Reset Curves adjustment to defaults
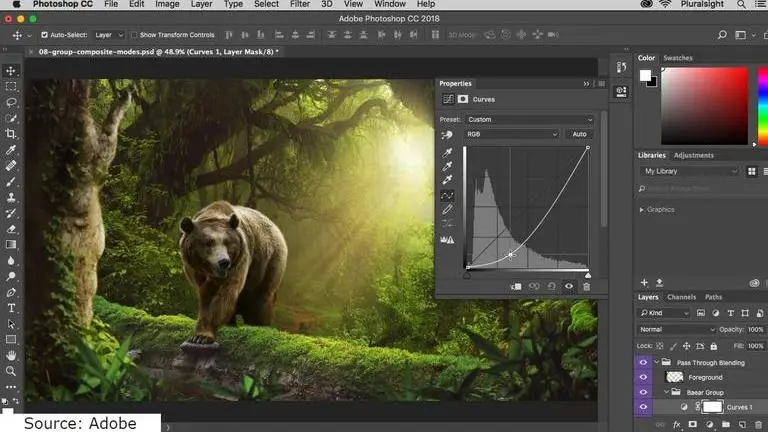This screenshot has width=768, height=432. [551, 286]
